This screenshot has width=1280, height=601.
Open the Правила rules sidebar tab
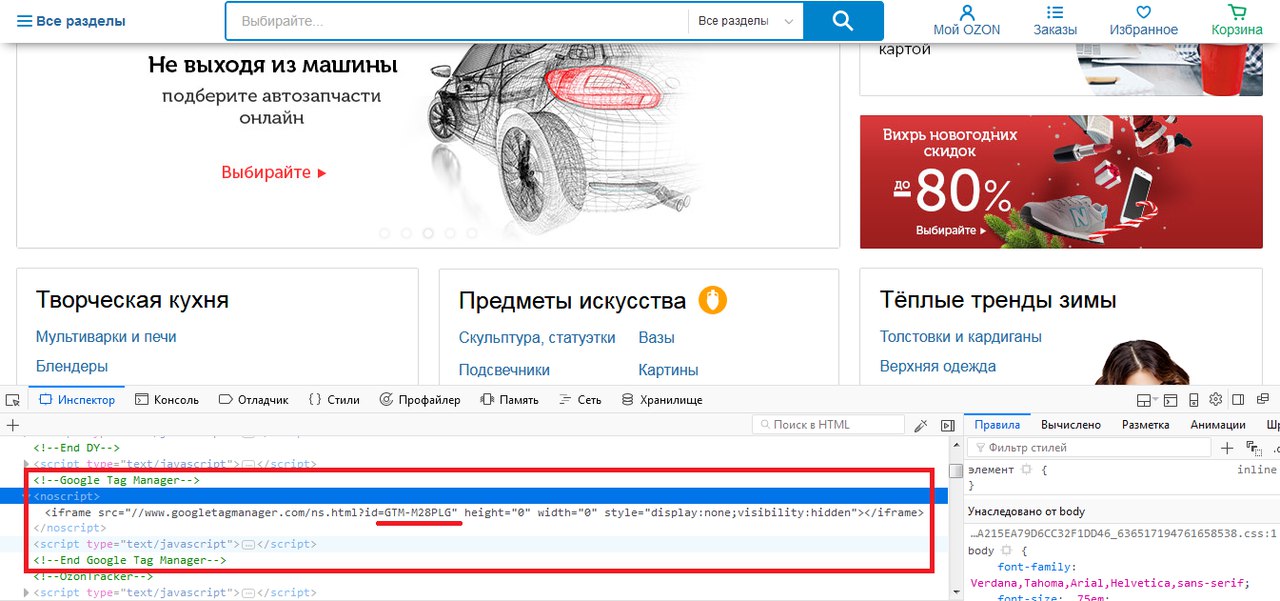(x=996, y=425)
